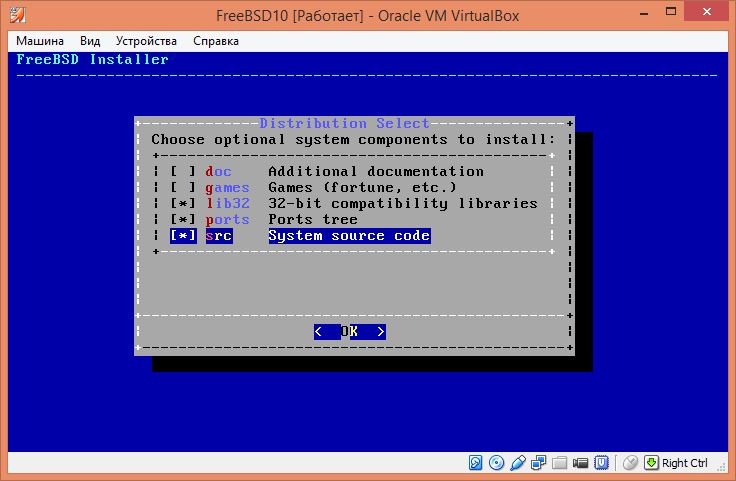Toggle the doc Additional documentation checkbox

click(182, 172)
